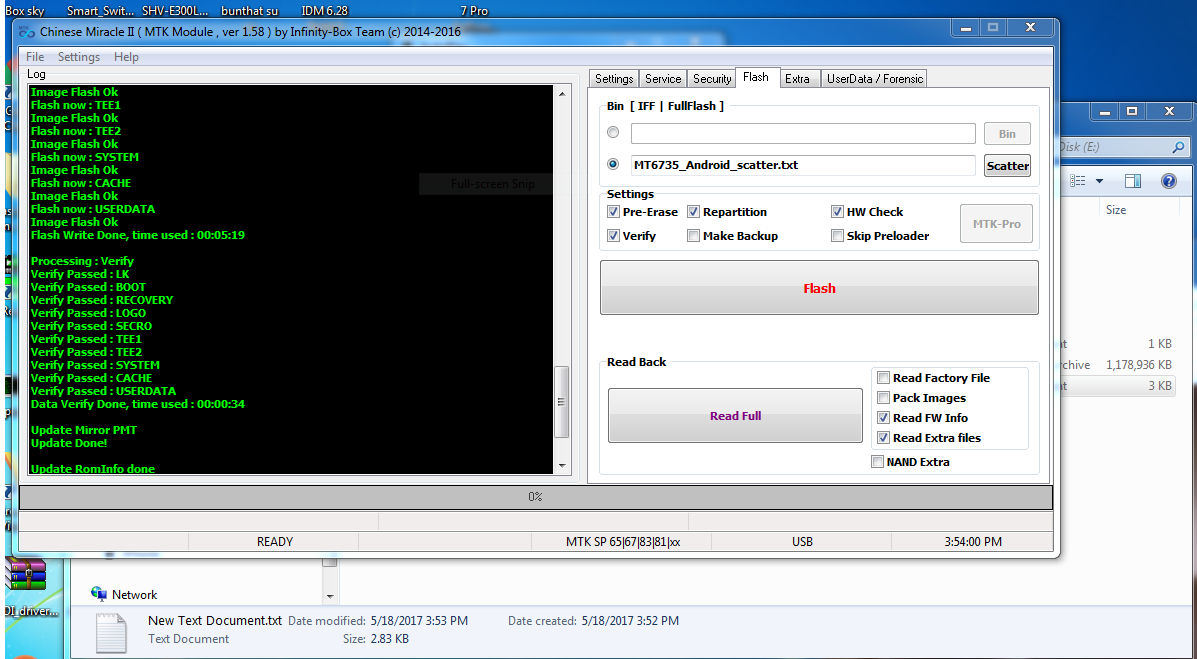Click the 'Flash Write Done' log line
The width and height of the screenshot is (1197, 659).
[137, 235]
